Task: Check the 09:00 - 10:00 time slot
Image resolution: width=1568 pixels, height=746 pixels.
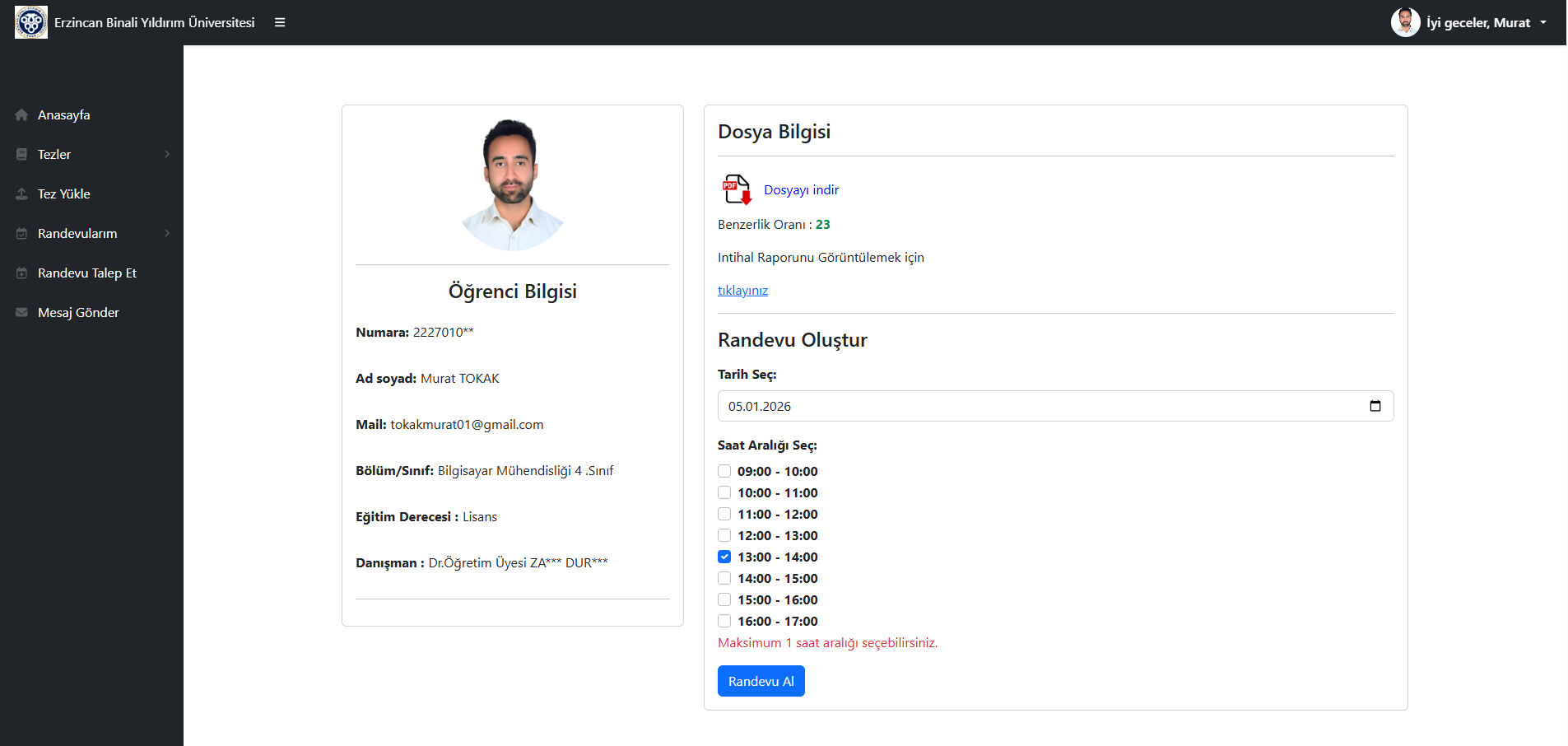Action: tap(724, 471)
